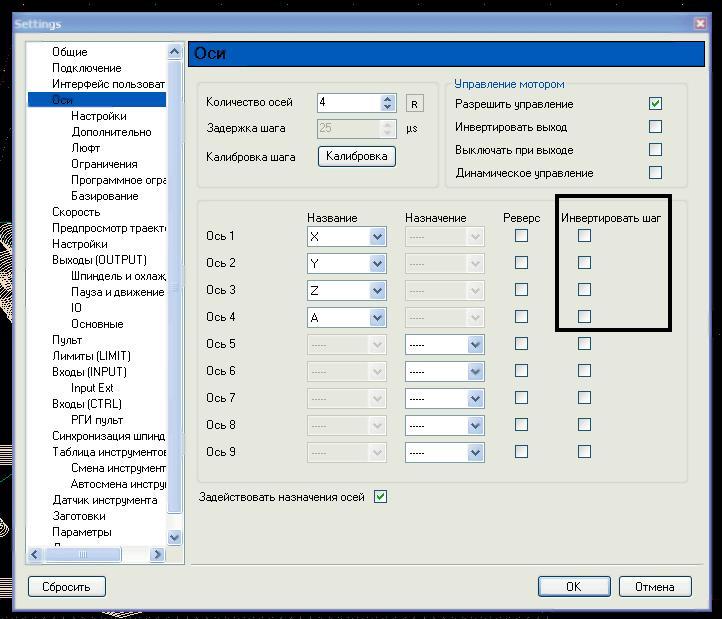The image size is (722, 619).
Task: Check Инвертировать шаг for Ось 4
Action: pyautogui.click(x=584, y=317)
